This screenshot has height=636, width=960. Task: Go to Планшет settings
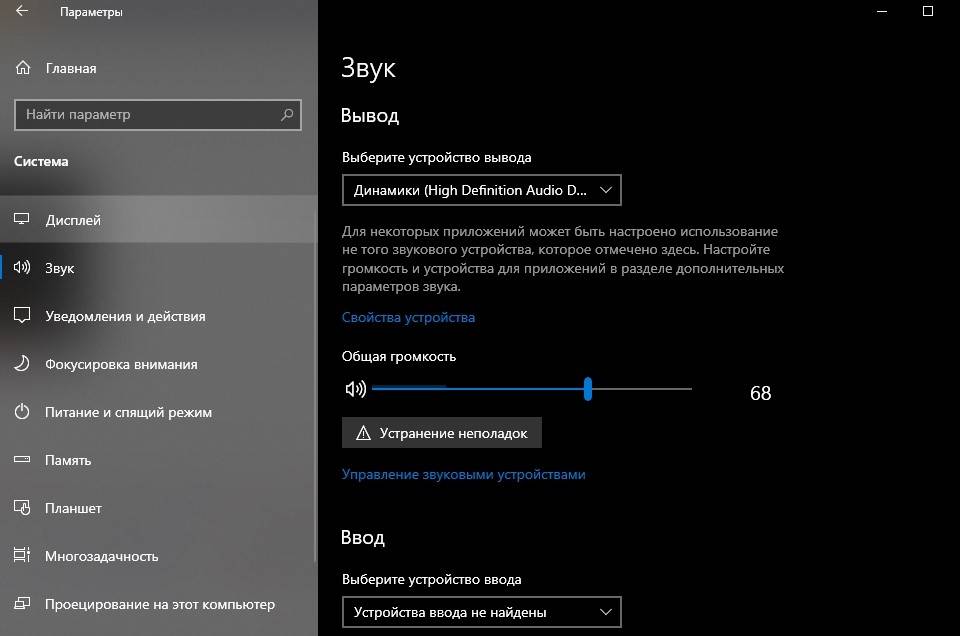point(73,508)
